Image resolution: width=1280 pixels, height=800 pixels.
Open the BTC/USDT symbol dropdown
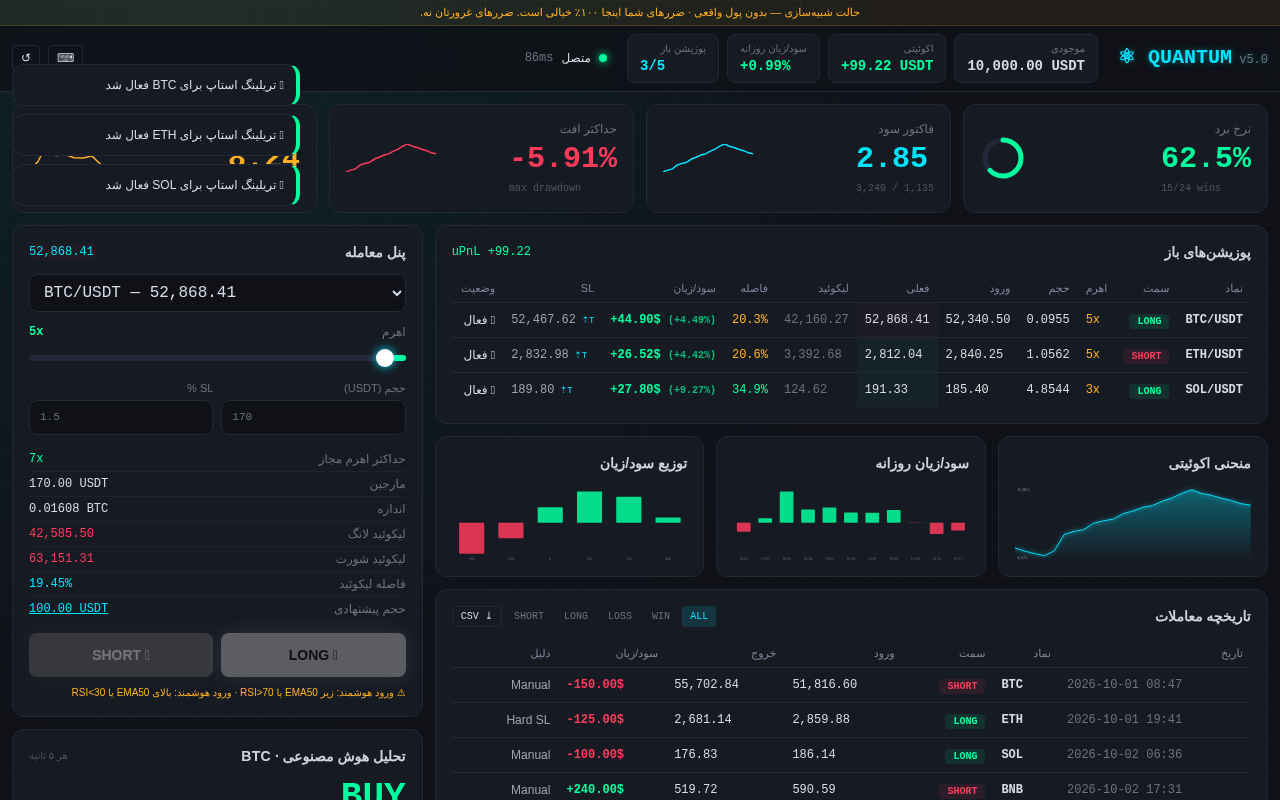click(x=217, y=293)
